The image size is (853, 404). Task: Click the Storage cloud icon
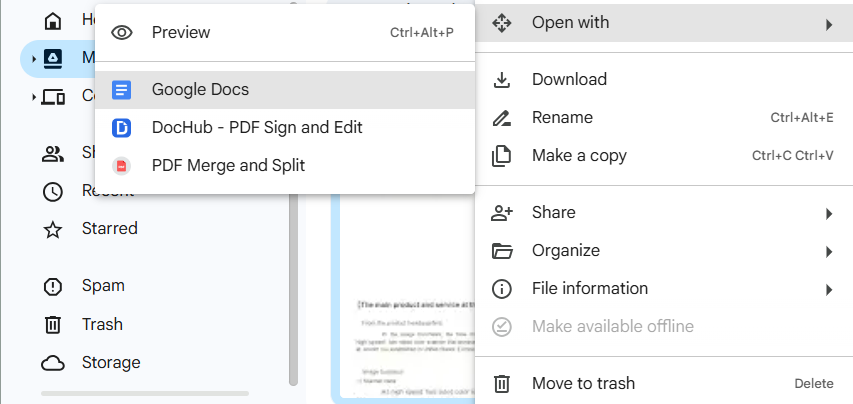pos(53,363)
